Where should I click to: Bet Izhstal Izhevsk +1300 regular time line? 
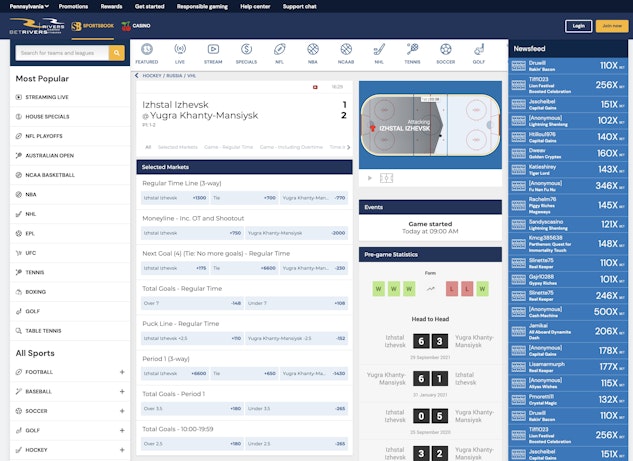[x=175, y=198]
